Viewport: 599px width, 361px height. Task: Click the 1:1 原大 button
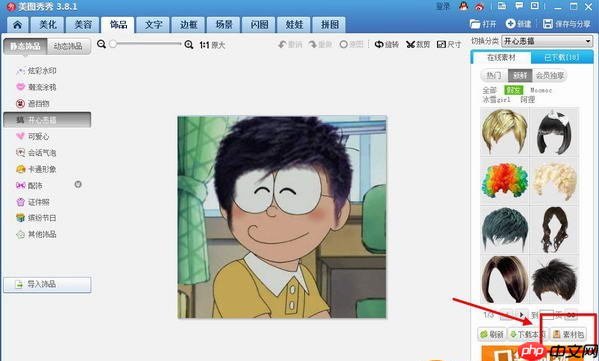[x=212, y=45]
